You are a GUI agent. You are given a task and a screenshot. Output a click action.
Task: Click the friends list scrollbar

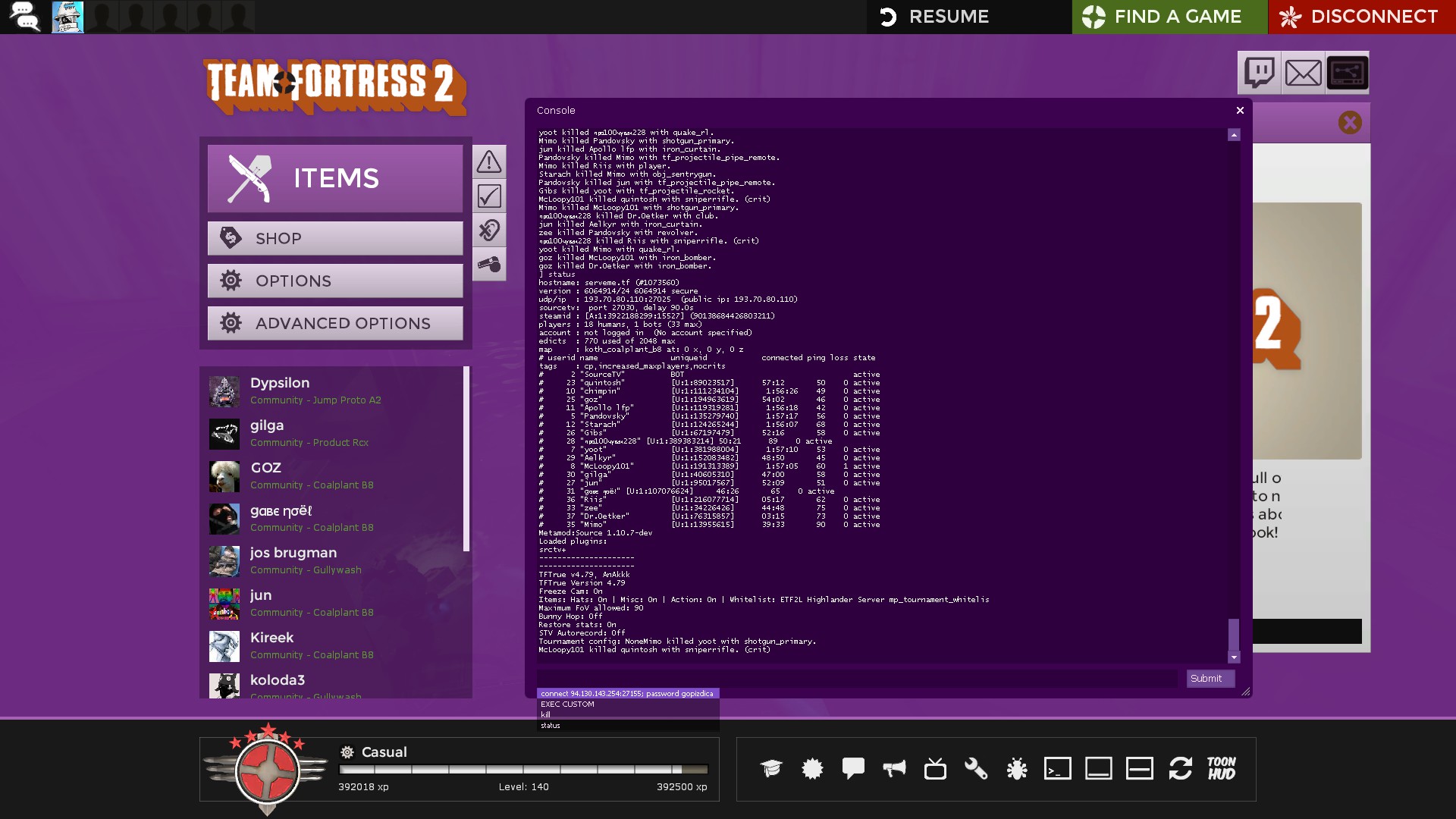click(x=466, y=459)
